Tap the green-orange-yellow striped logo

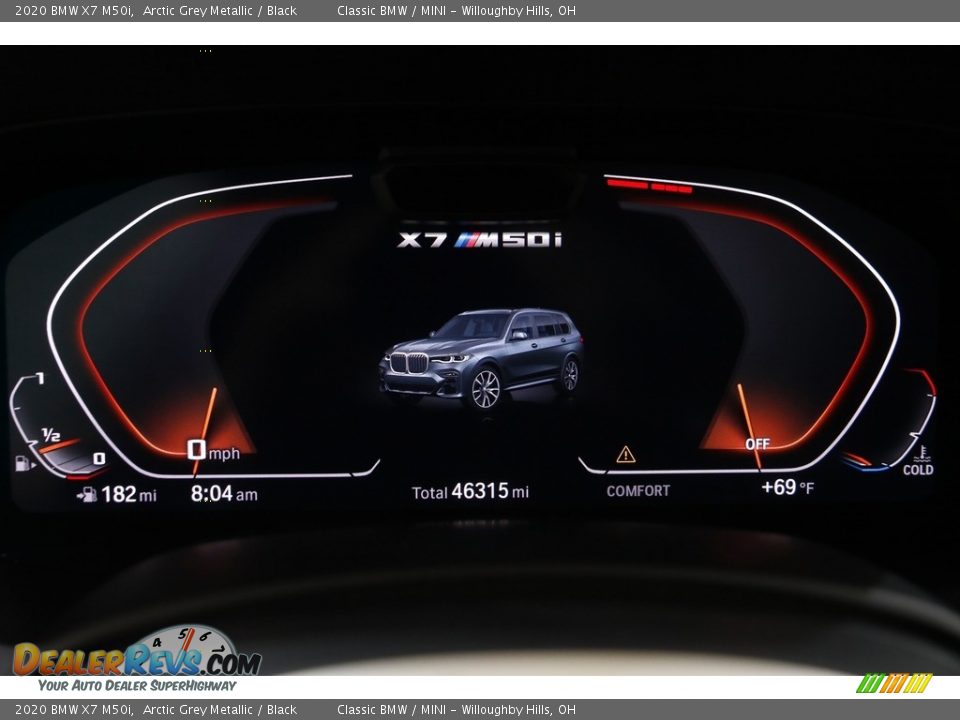coord(894,683)
